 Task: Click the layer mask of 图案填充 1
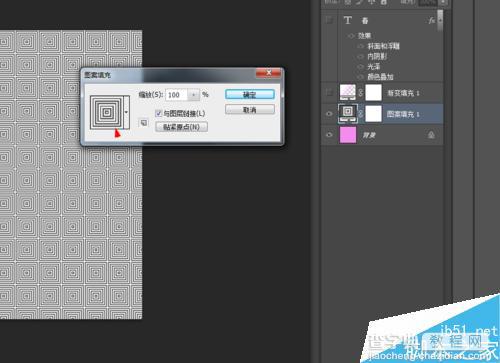pos(373,114)
